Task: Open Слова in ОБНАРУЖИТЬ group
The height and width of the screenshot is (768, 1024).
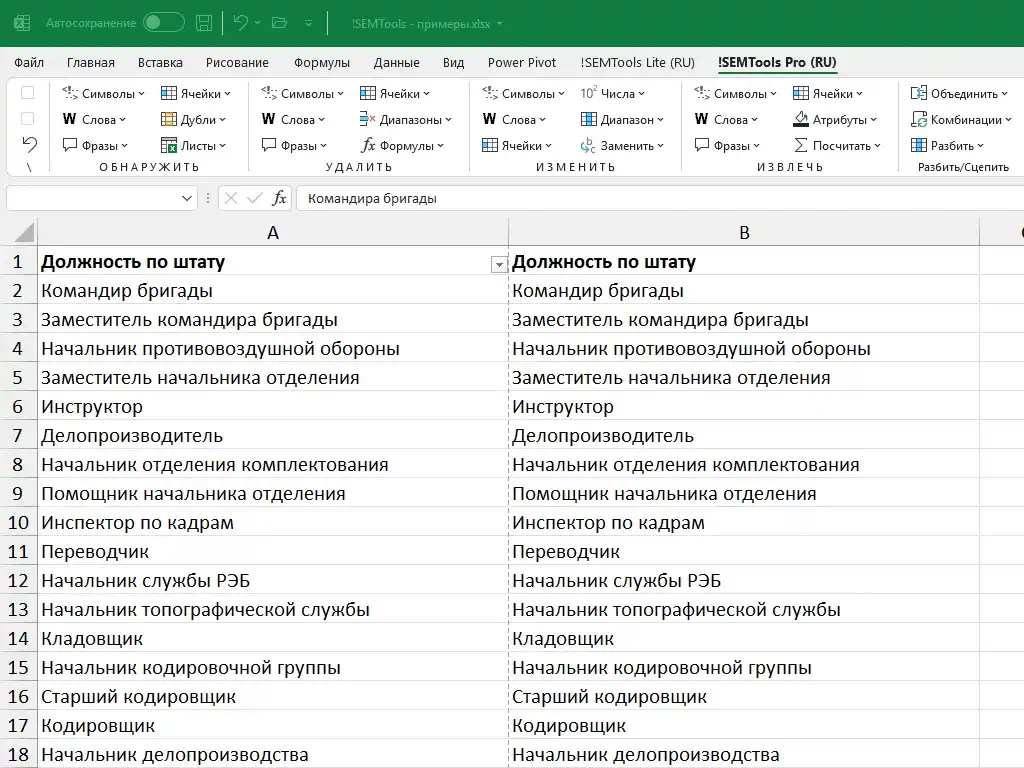Action: pos(94,120)
